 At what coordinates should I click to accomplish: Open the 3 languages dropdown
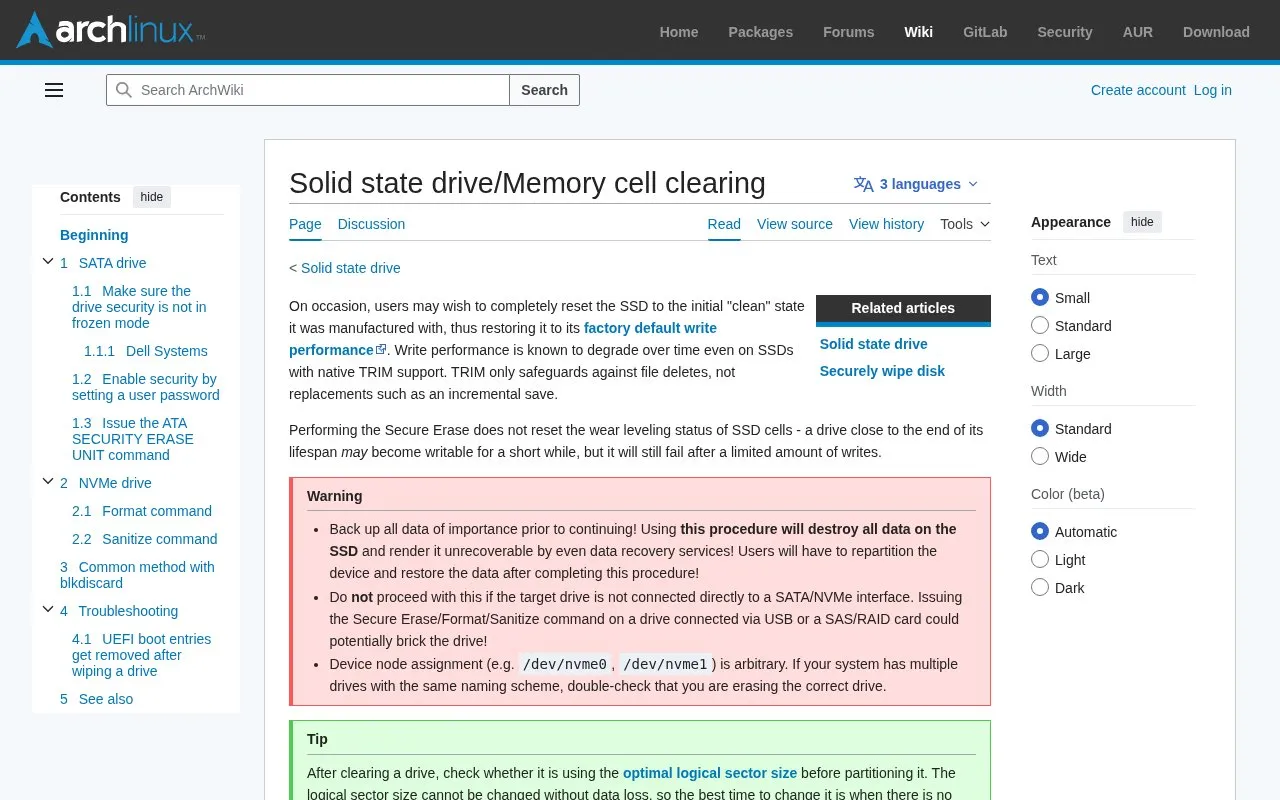917,184
